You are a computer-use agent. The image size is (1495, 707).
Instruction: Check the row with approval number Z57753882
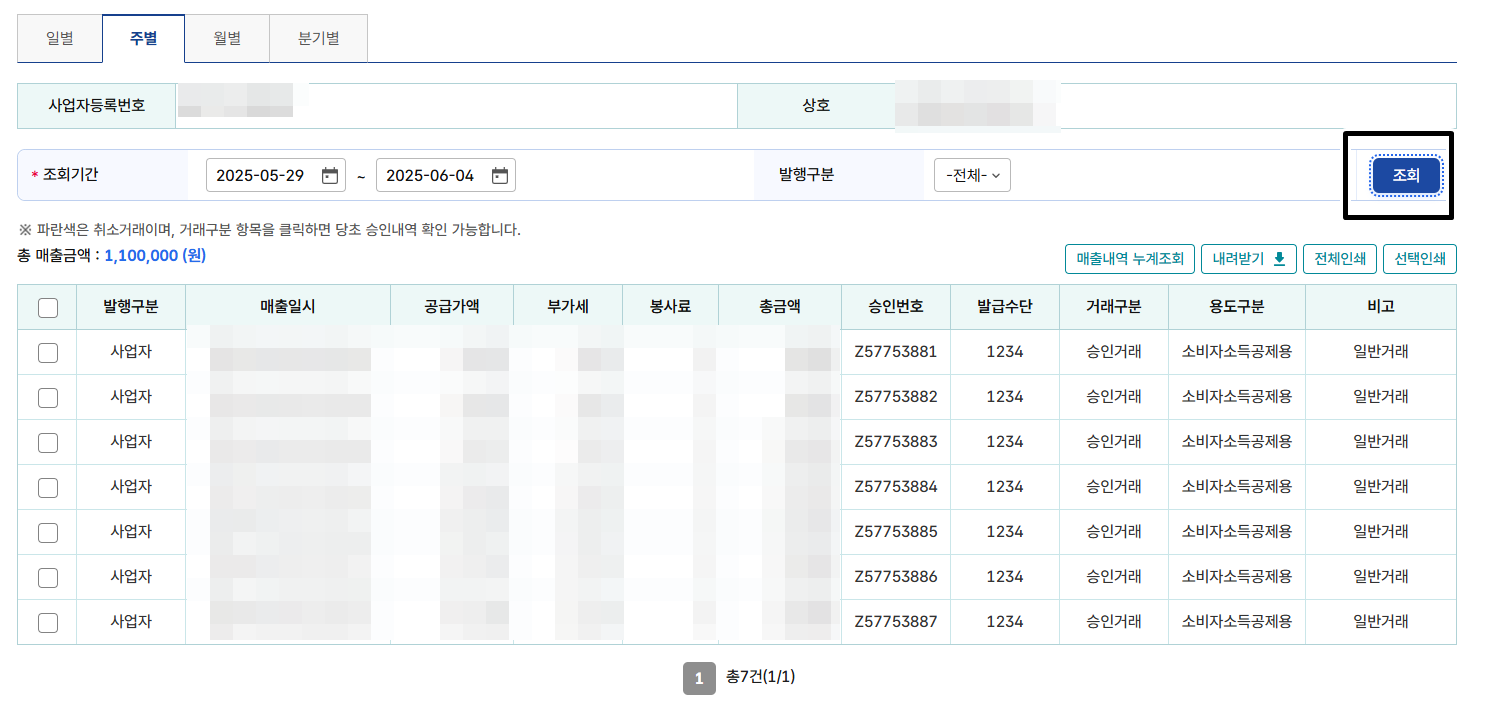tap(47, 397)
